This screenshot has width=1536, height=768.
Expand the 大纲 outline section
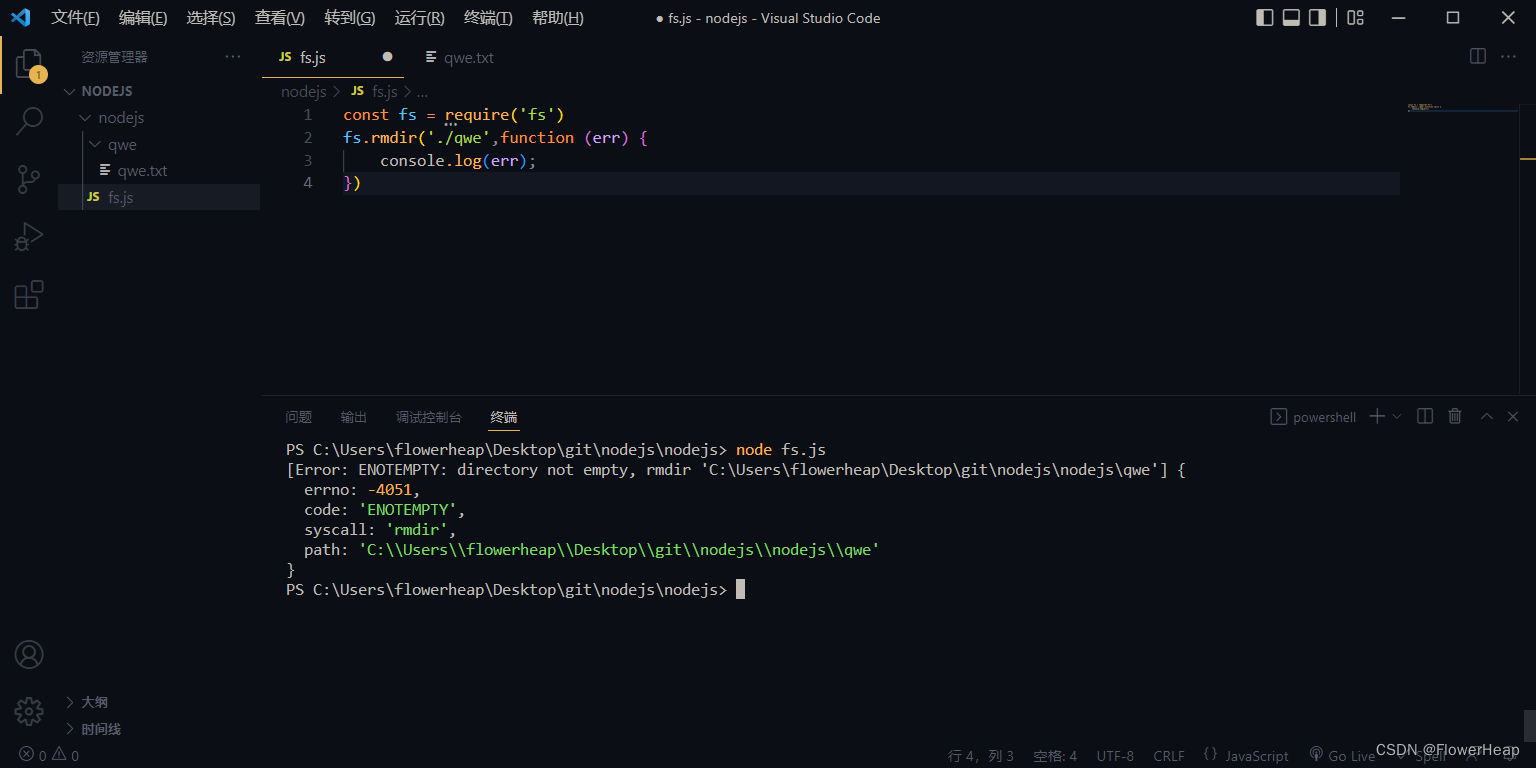160,702
